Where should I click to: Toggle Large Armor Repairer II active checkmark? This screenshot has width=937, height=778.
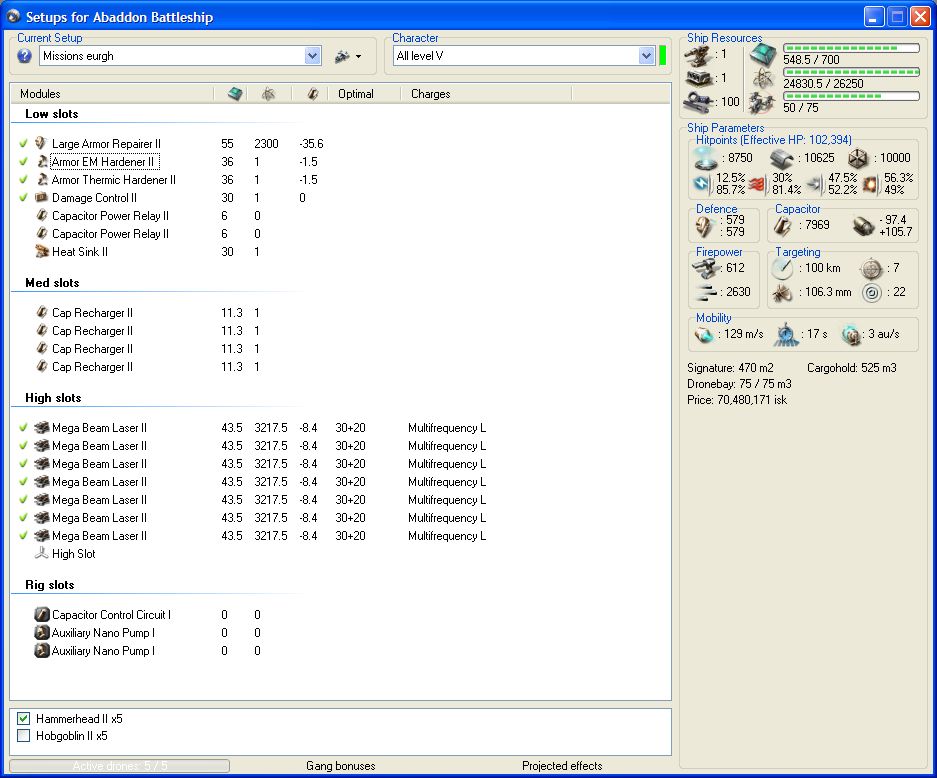tap(23, 144)
